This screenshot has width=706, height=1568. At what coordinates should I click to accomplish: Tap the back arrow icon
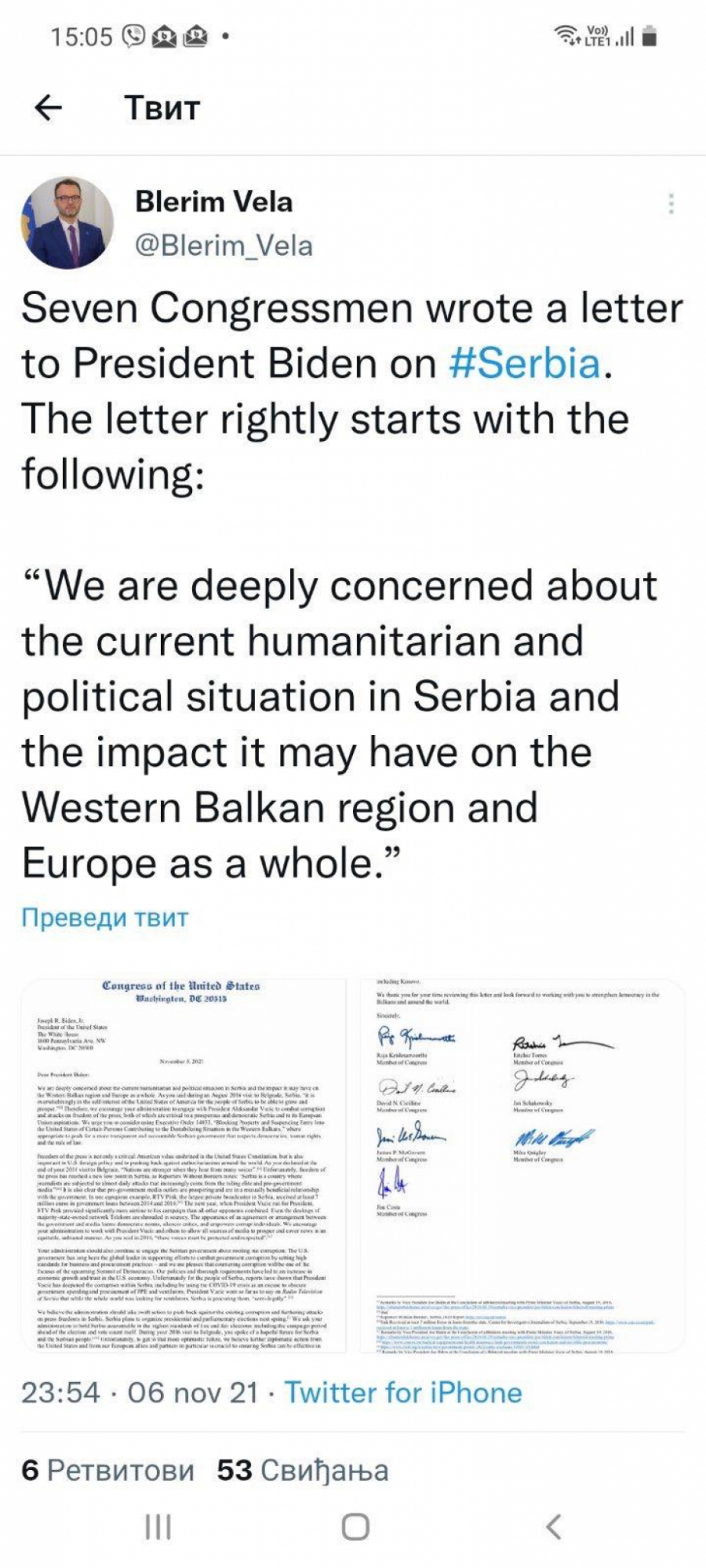(x=49, y=107)
